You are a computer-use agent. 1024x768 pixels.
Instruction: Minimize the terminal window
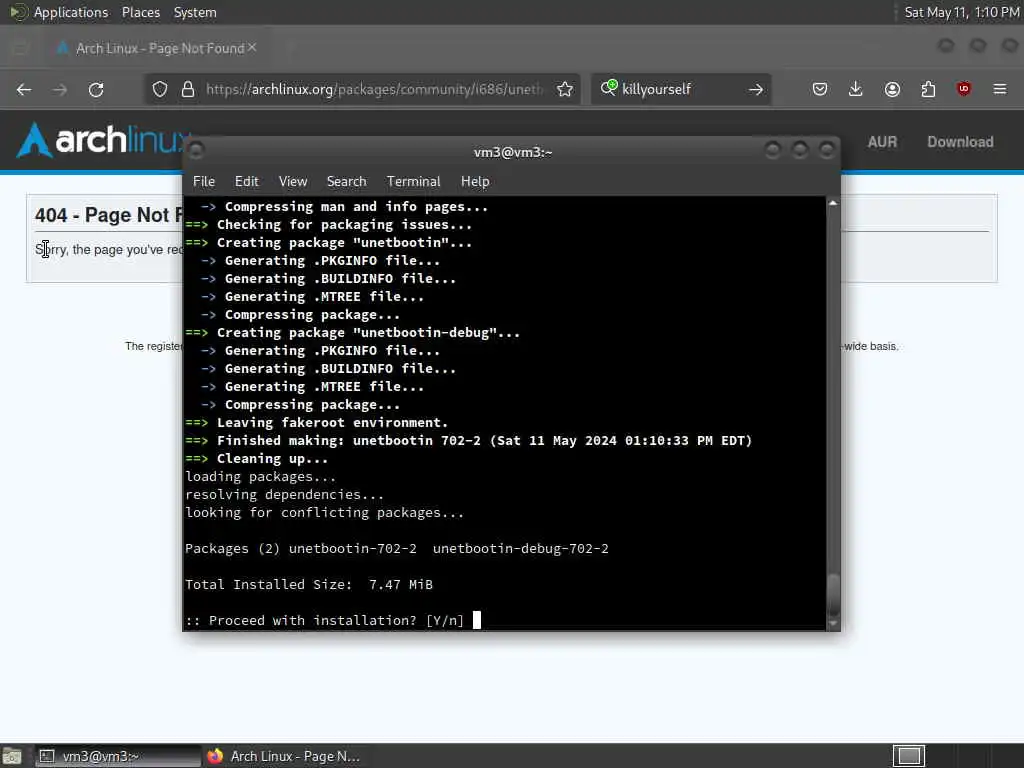(773, 151)
